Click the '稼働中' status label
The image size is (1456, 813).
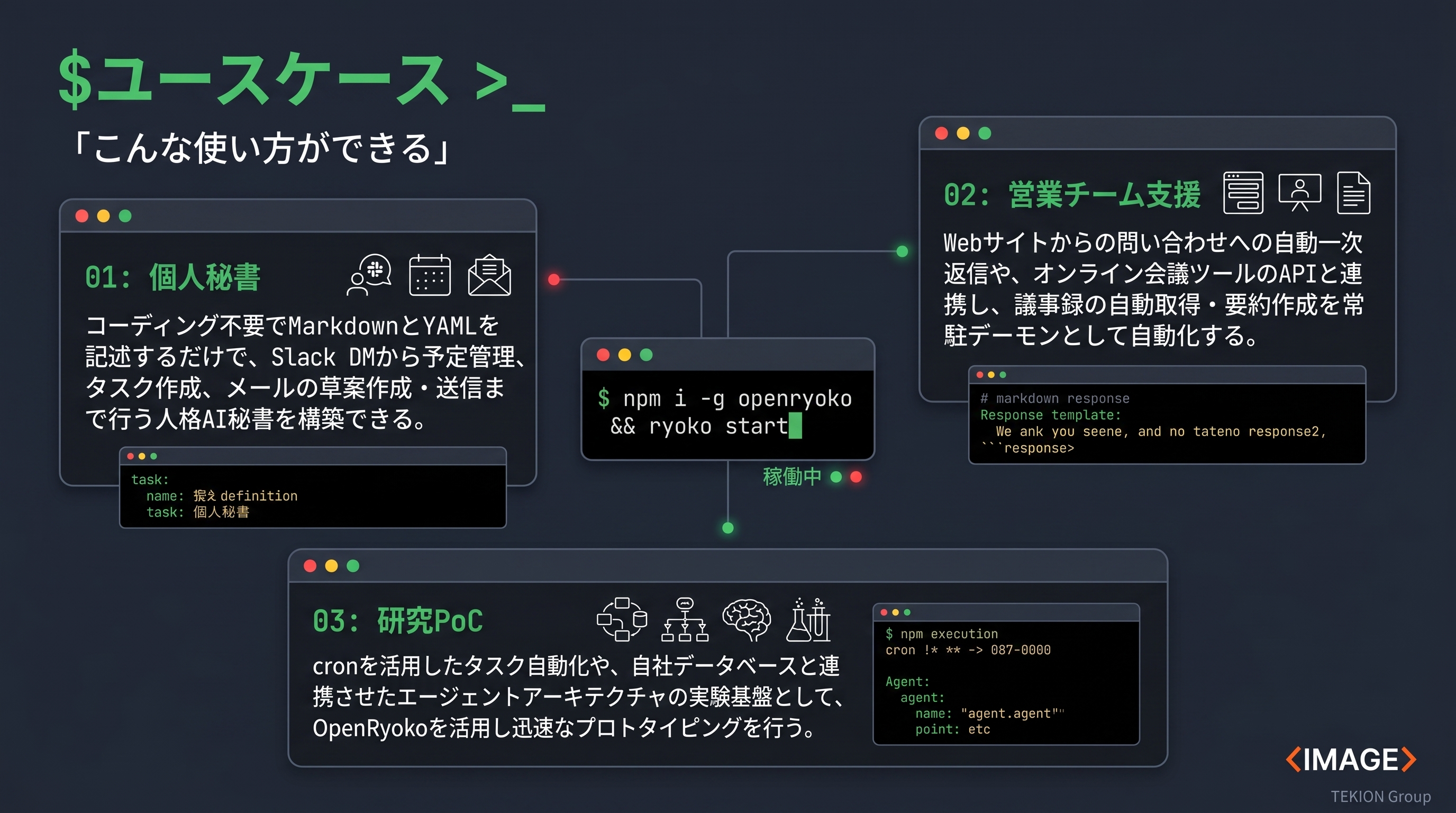pyautogui.click(x=792, y=476)
